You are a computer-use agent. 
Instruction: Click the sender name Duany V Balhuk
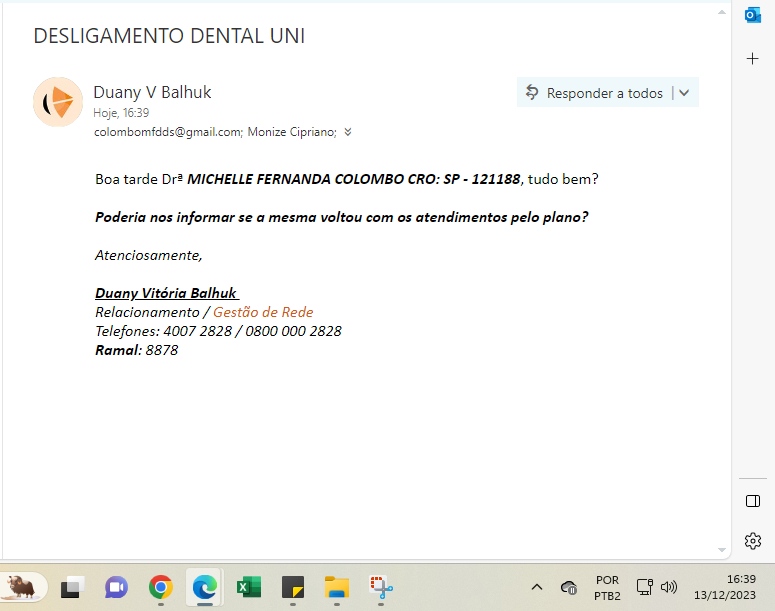pyautogui.click(x=152, y=92)
